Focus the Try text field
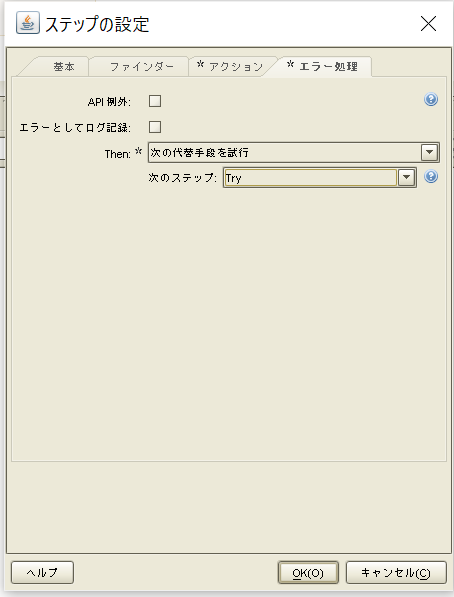Image resolution: width=454 pixels, height=597 pixels. [x=310, y=178]
